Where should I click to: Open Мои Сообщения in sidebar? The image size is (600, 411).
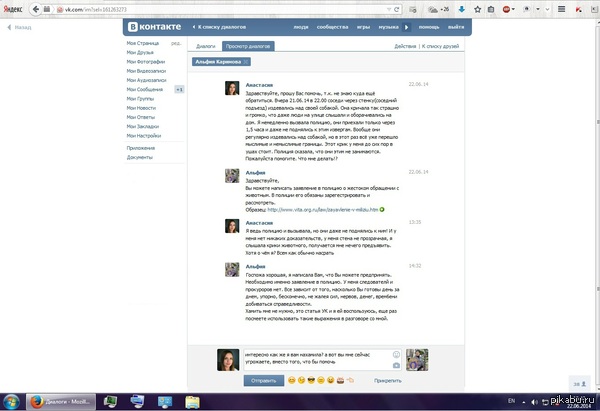click(145, 89)
